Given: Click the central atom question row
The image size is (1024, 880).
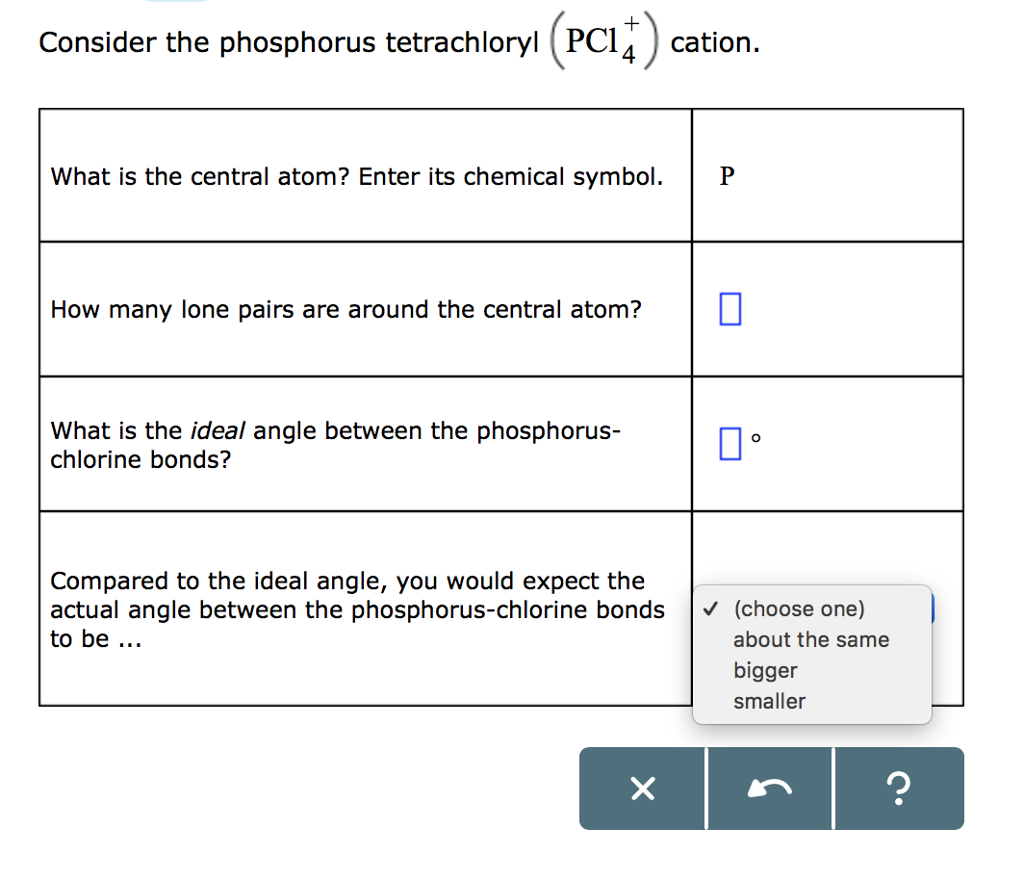Looking at the screenshot, I should 357,176.
